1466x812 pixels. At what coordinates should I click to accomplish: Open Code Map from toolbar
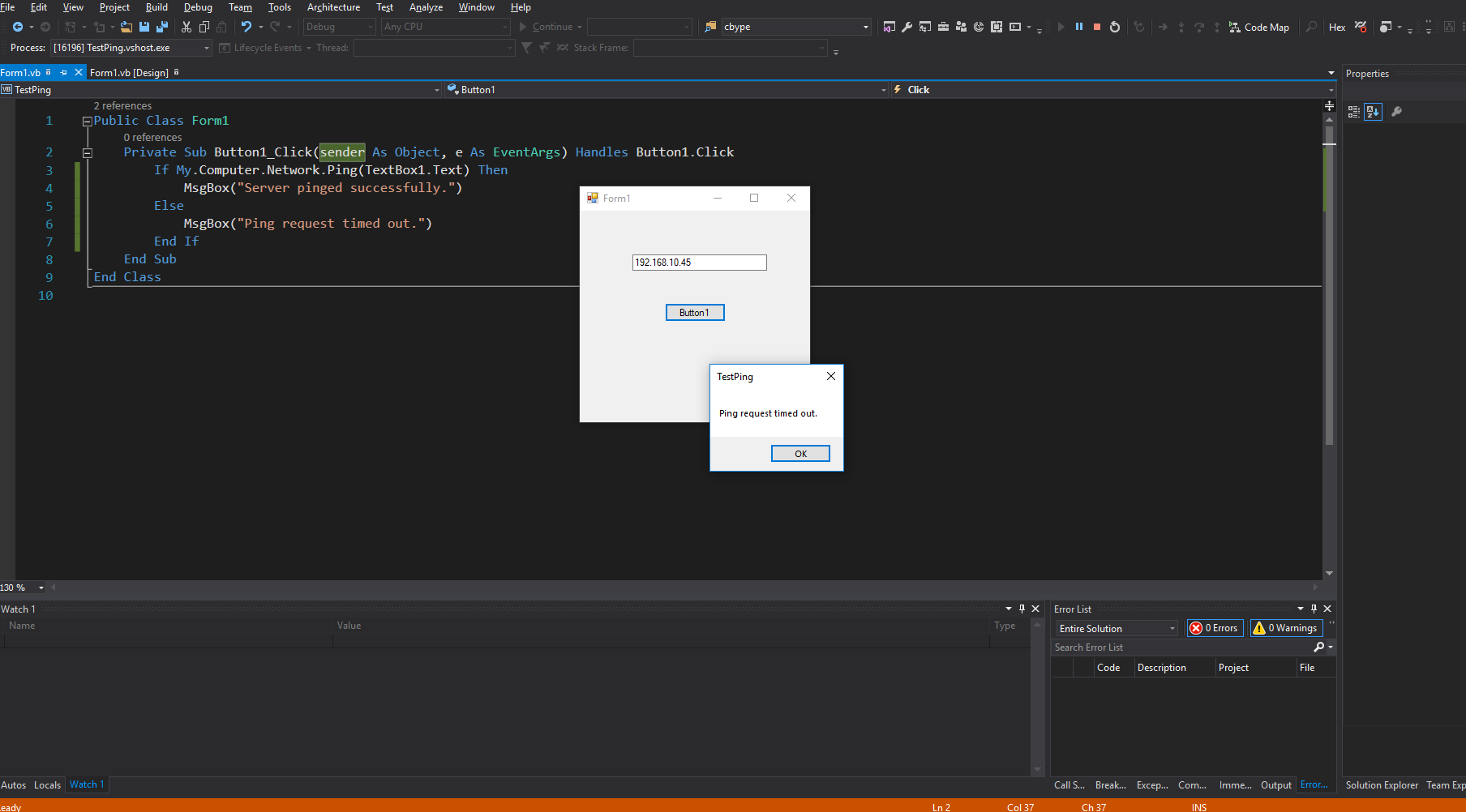[x=1259, y=27]
